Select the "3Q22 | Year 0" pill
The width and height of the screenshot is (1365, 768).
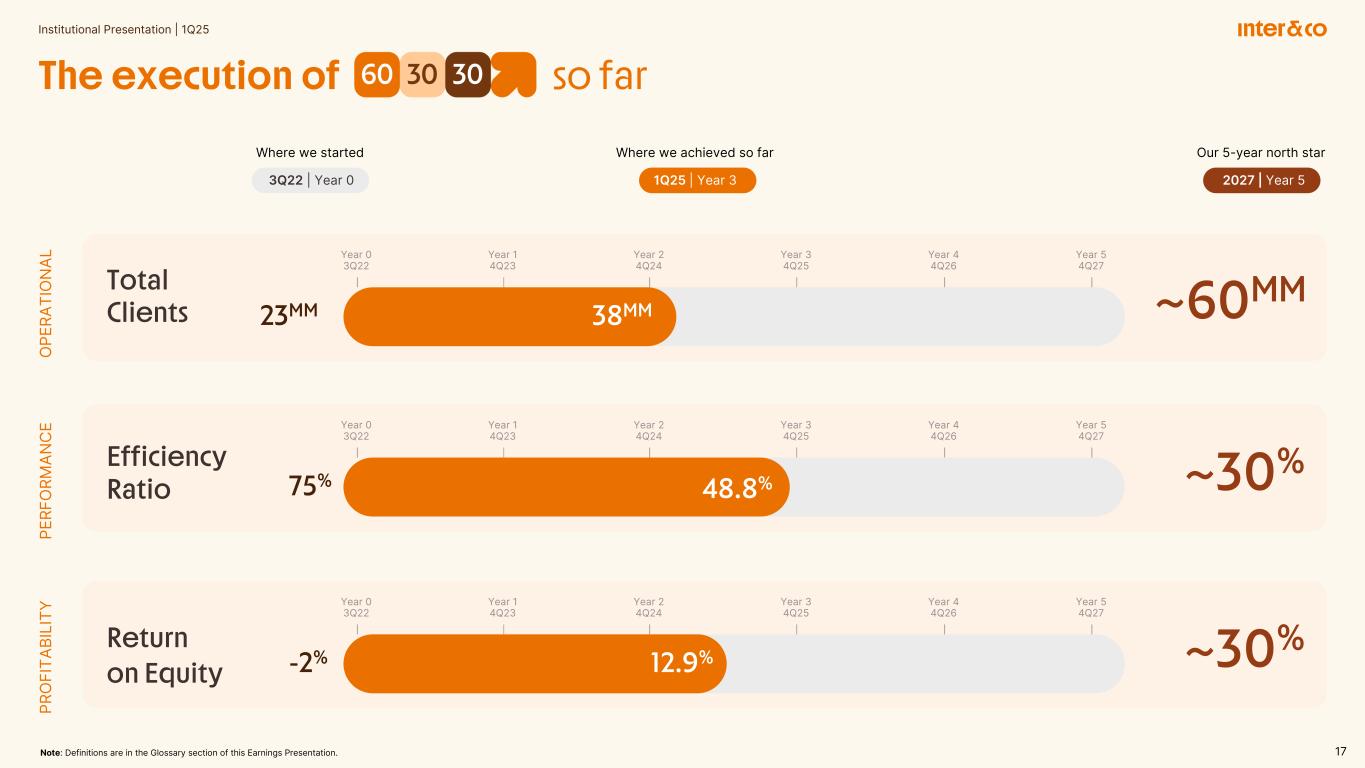[310, 180]
